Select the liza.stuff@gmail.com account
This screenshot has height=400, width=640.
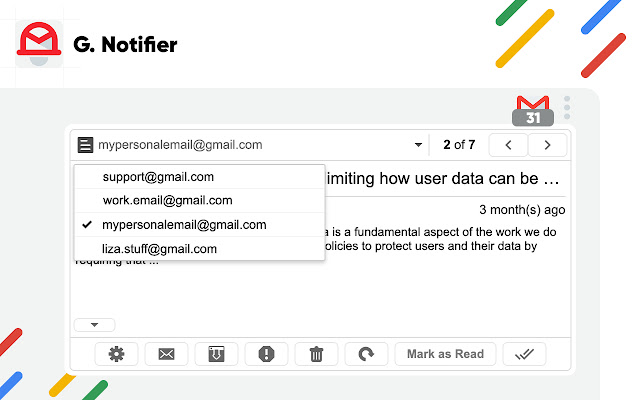click(159, 249)
